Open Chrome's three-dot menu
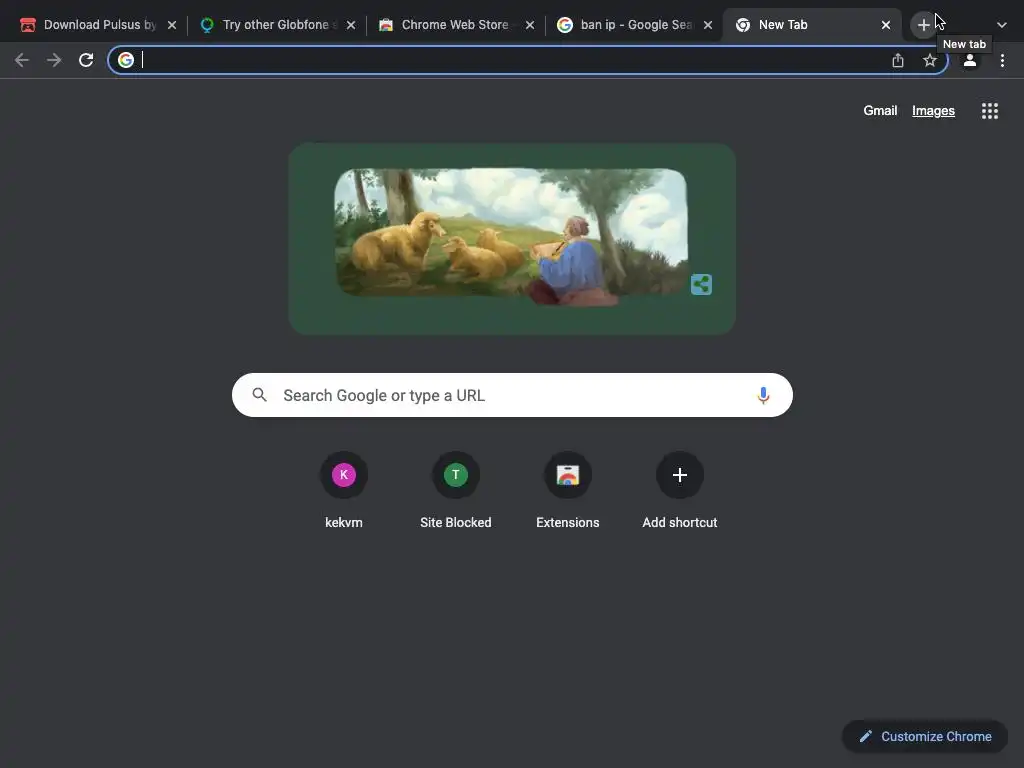This screenshot has height=768, width=1024. tap(1002, 61)
